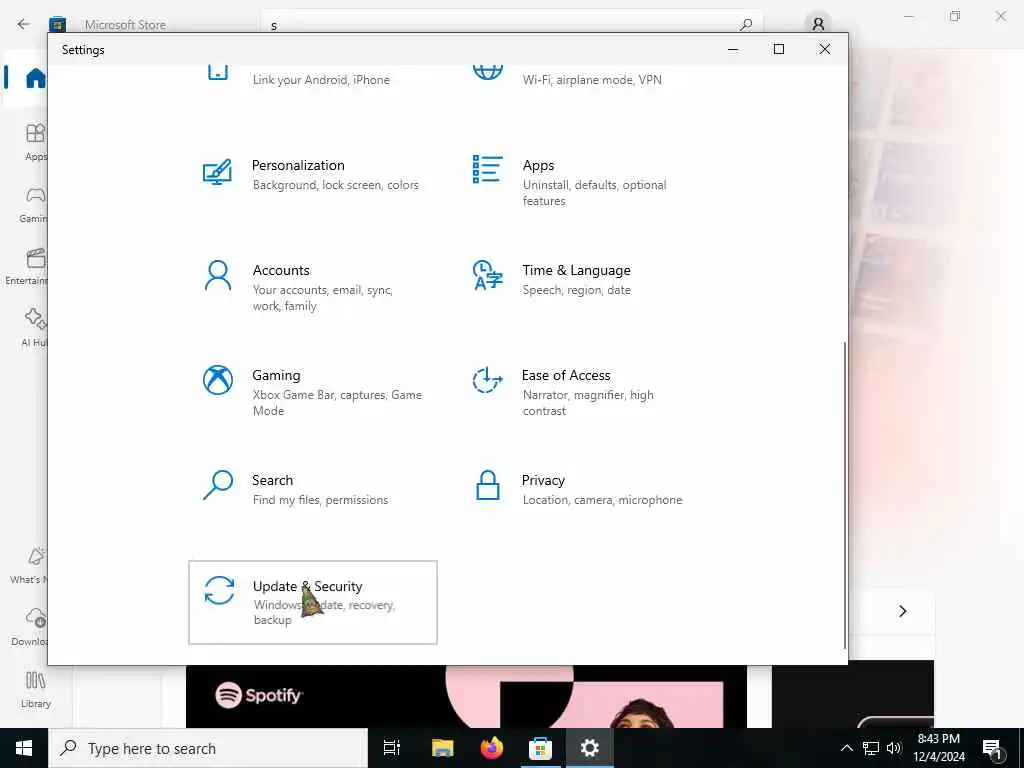Switch to Microsoft Store taskbar icon
This screenshot has height=768, width=1024.
[x=540, y=748]
